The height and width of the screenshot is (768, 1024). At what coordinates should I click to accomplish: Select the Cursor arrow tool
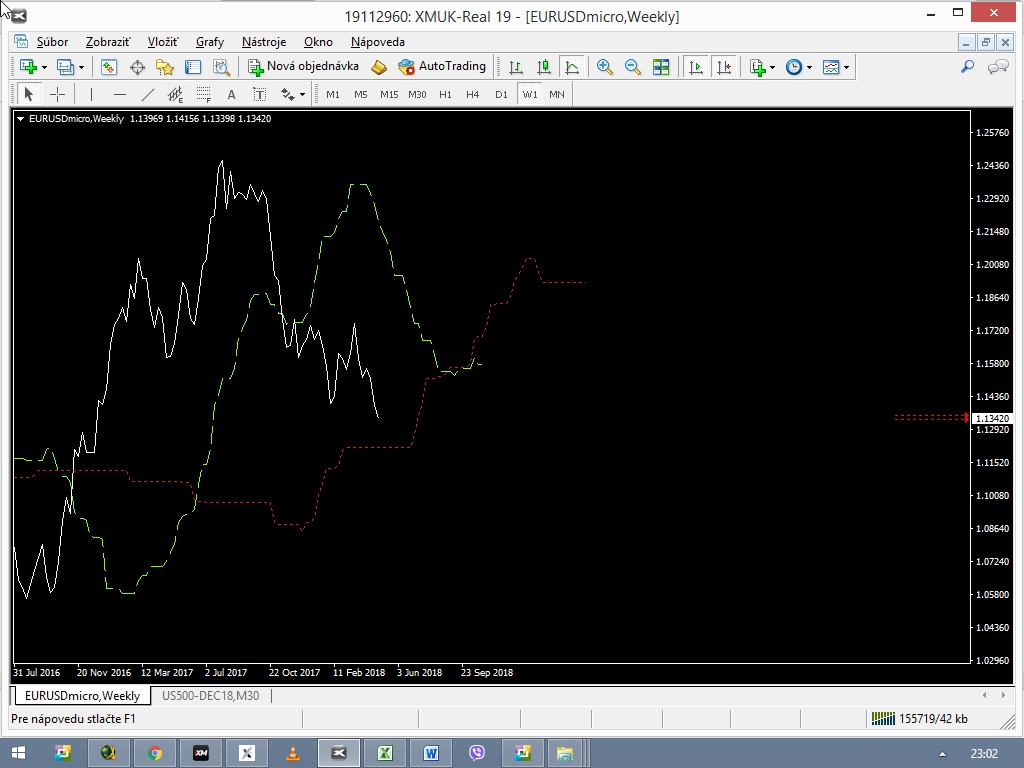[28, 94]
